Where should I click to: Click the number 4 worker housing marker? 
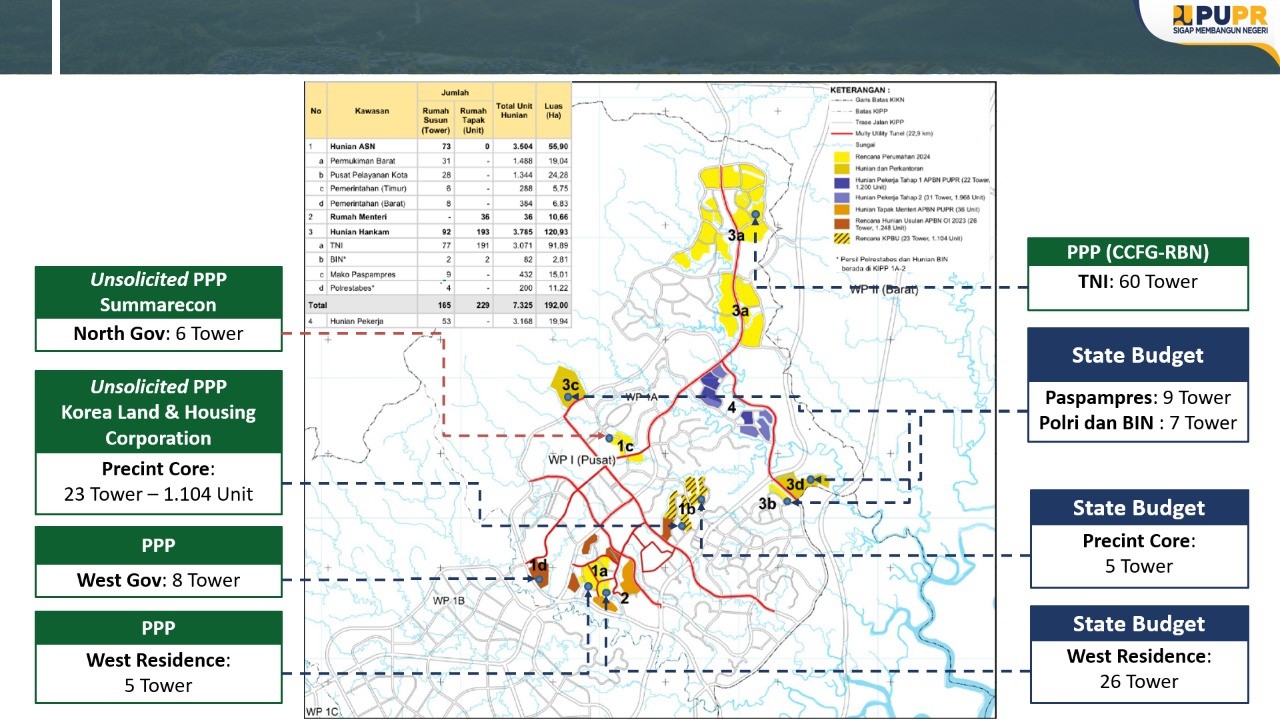732,408
